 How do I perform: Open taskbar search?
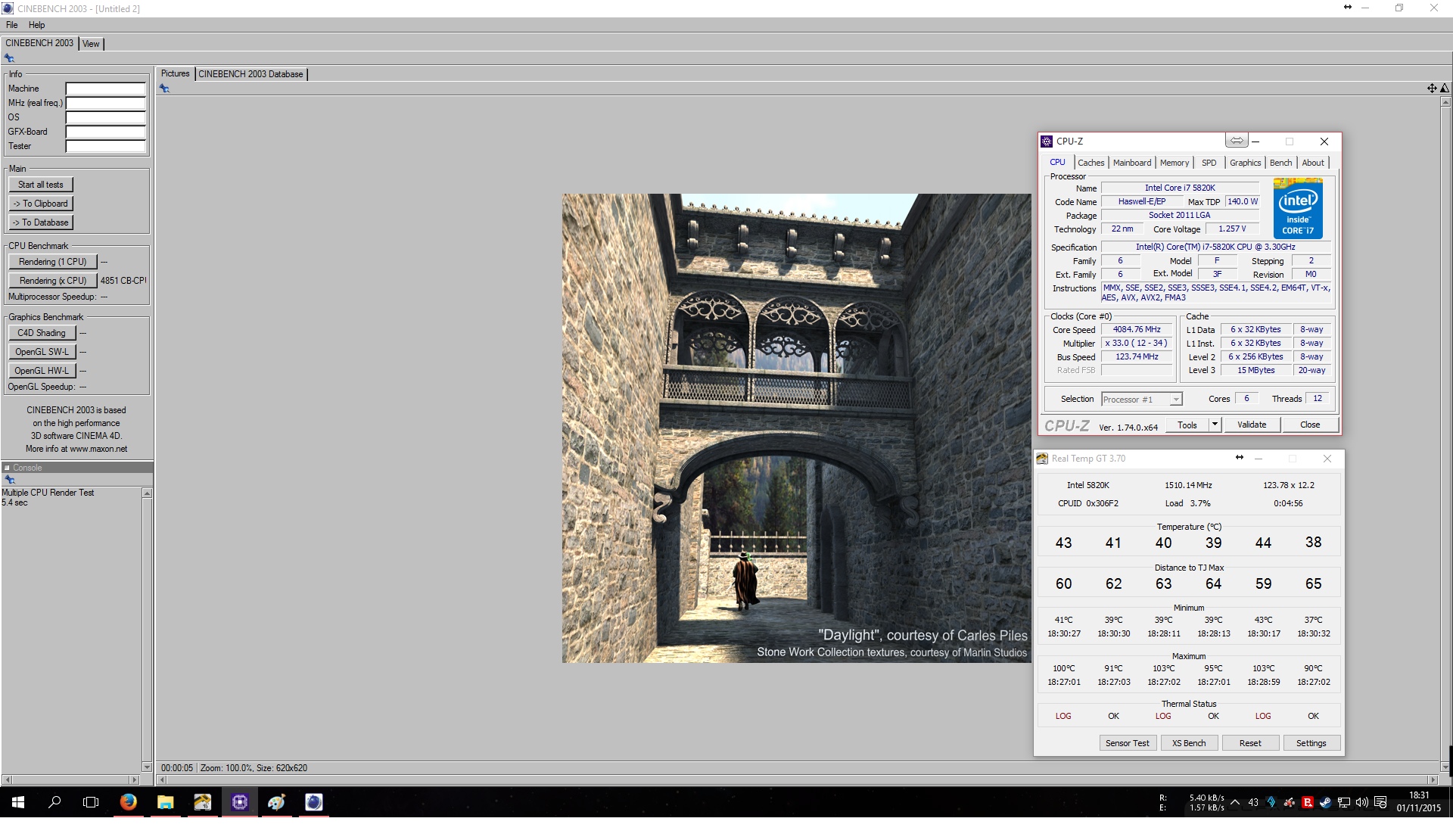click(54, 802)
